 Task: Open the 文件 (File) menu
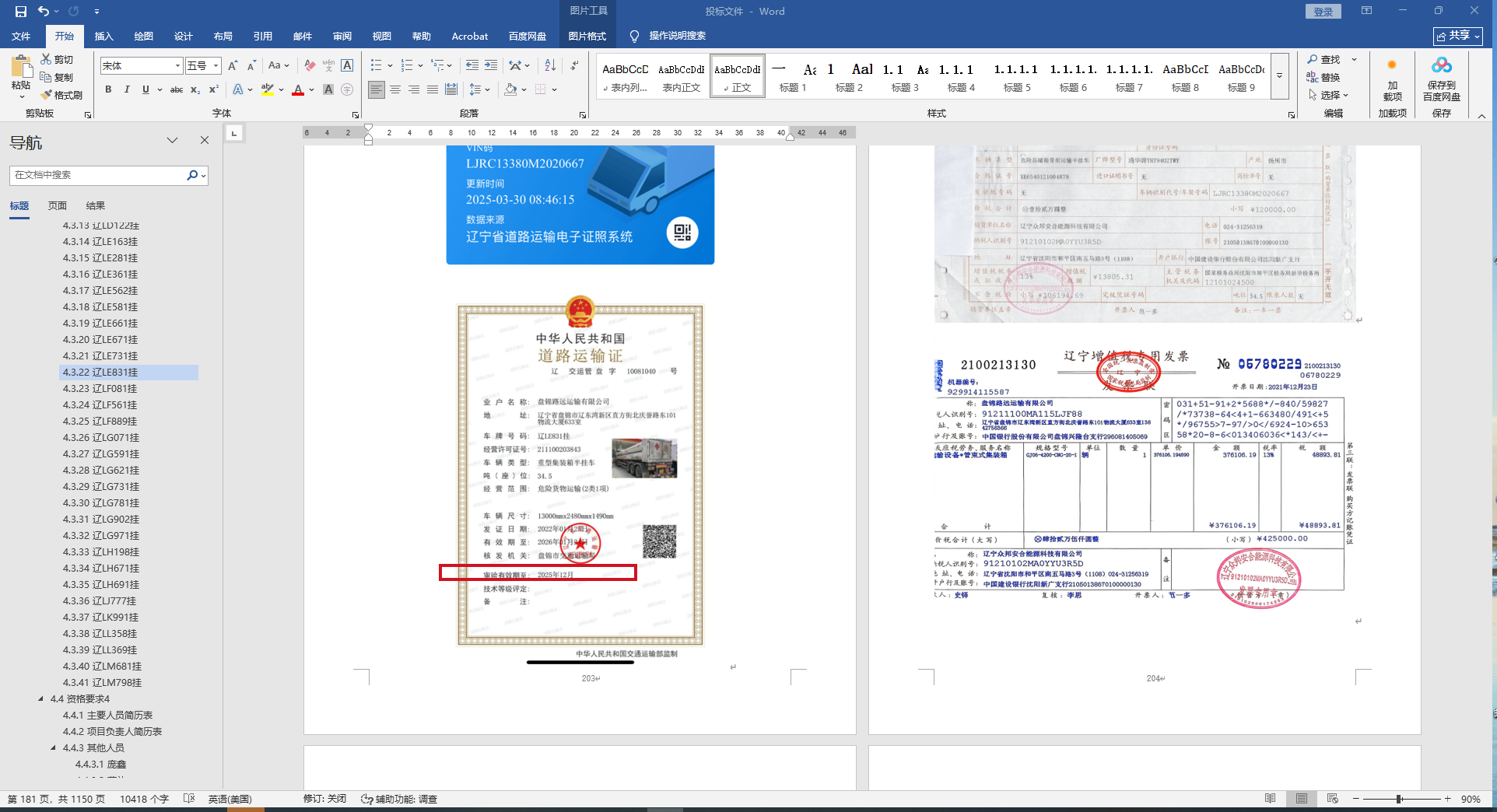[x=21, y=36]
